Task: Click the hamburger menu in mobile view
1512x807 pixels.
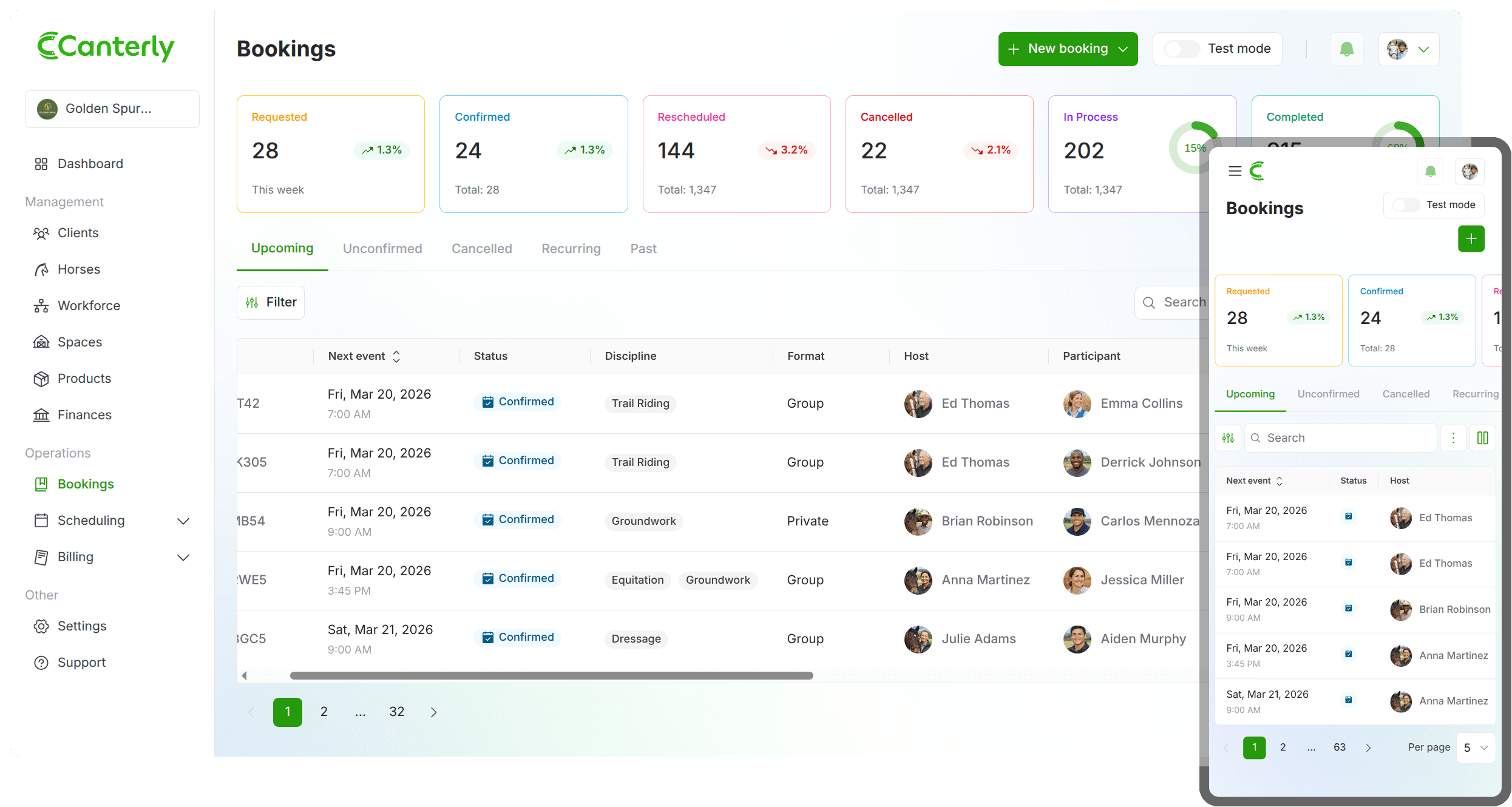Action: (x=1235, y=171)
